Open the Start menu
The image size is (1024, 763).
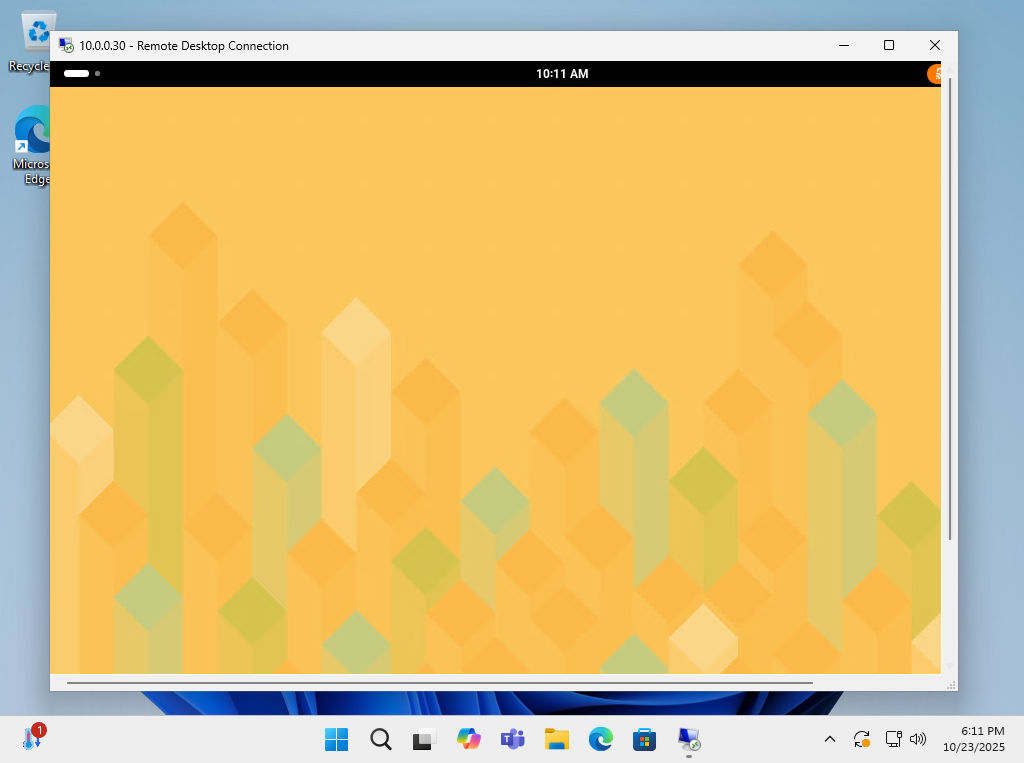pos(336,739)
